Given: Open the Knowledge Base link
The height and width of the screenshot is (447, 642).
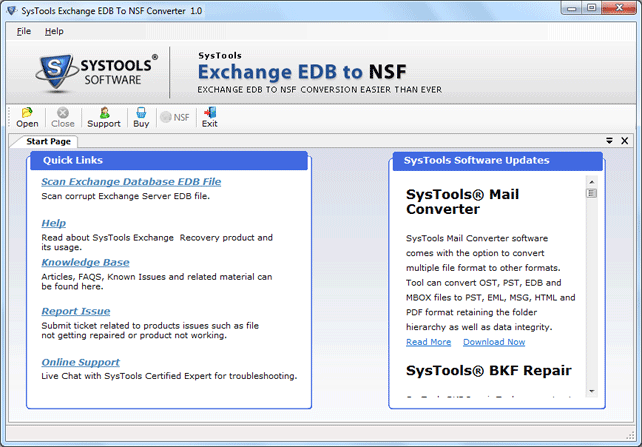Looking at the screenshot, I should click(85, 262).
